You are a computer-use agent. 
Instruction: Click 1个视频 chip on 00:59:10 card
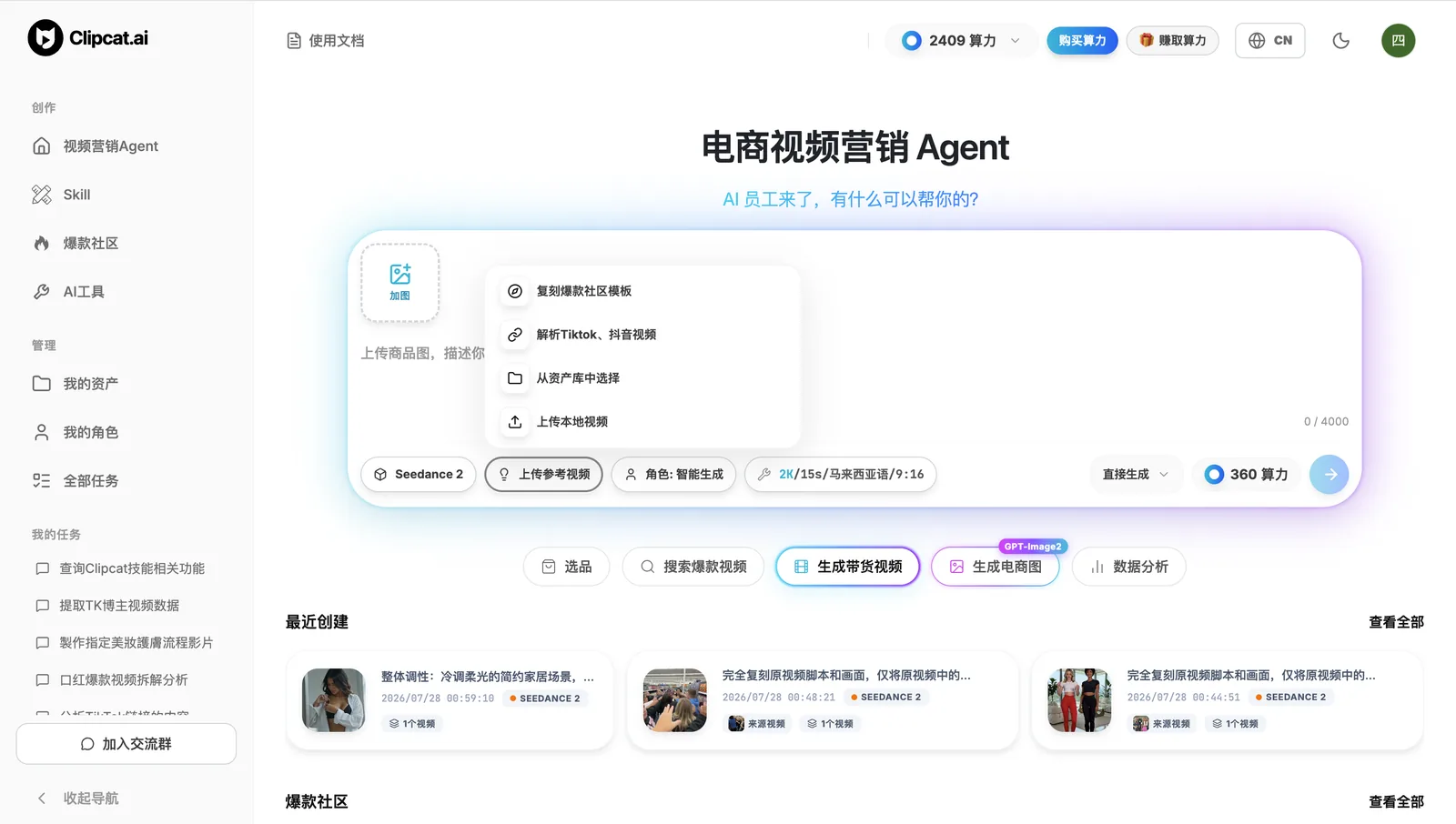(x=412, y=724)
